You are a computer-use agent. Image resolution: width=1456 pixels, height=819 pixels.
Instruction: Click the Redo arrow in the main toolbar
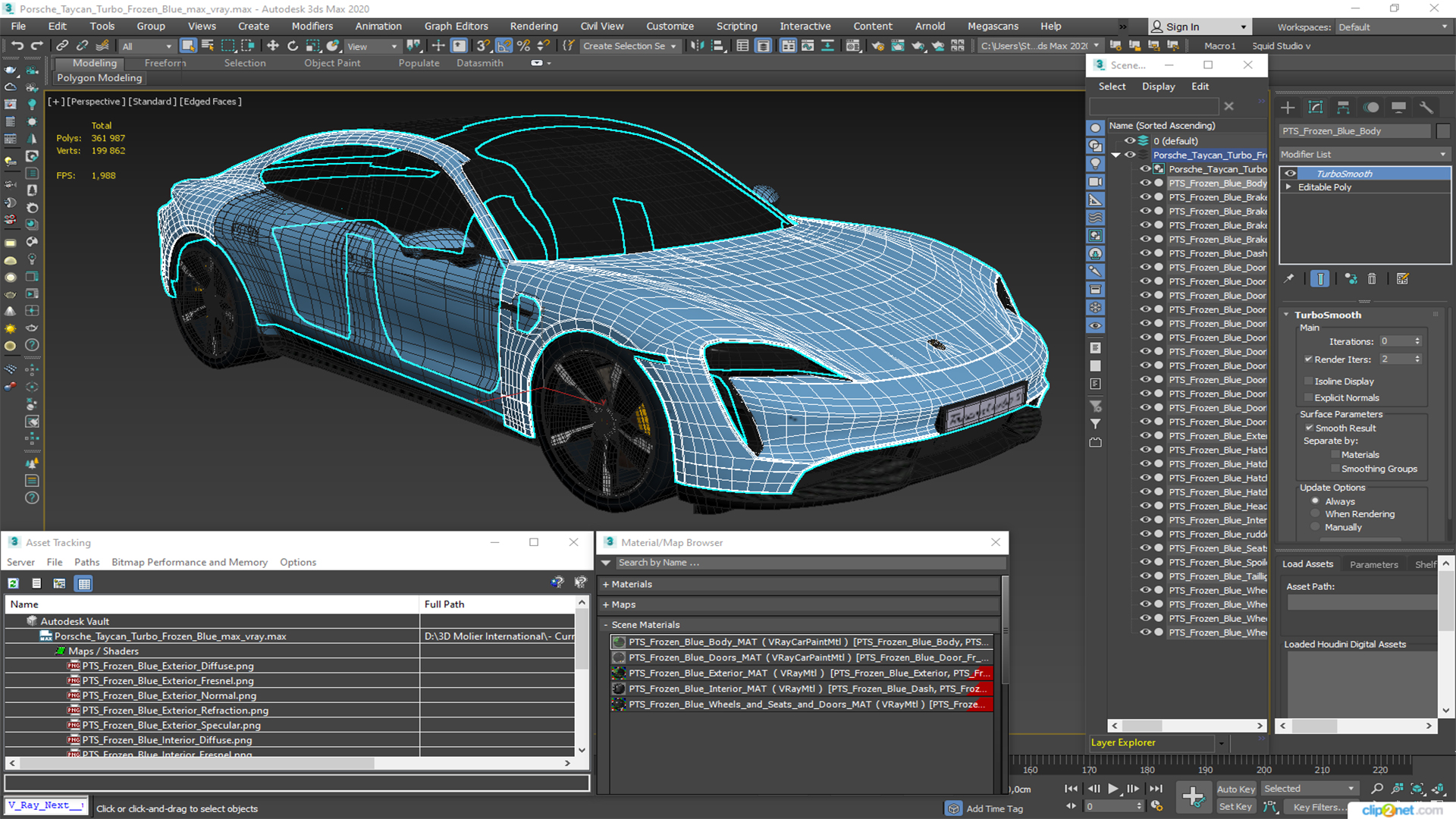tap(36, 46)
